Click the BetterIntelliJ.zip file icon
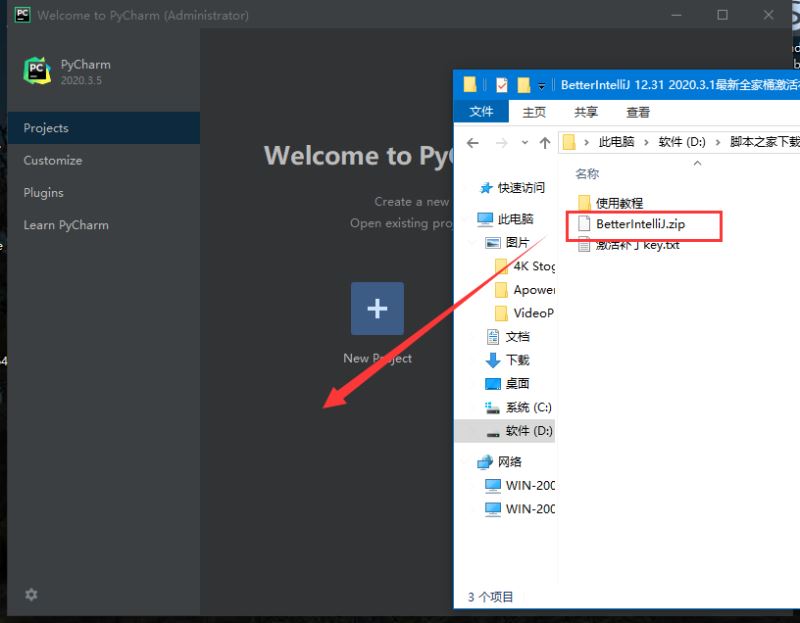Viewport: 800px width, 623px height. pyautogui.click(x=584, y=224)
